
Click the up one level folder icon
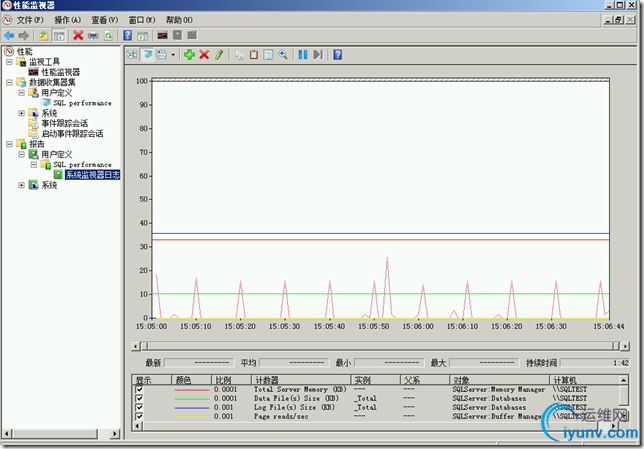(44, 36)
